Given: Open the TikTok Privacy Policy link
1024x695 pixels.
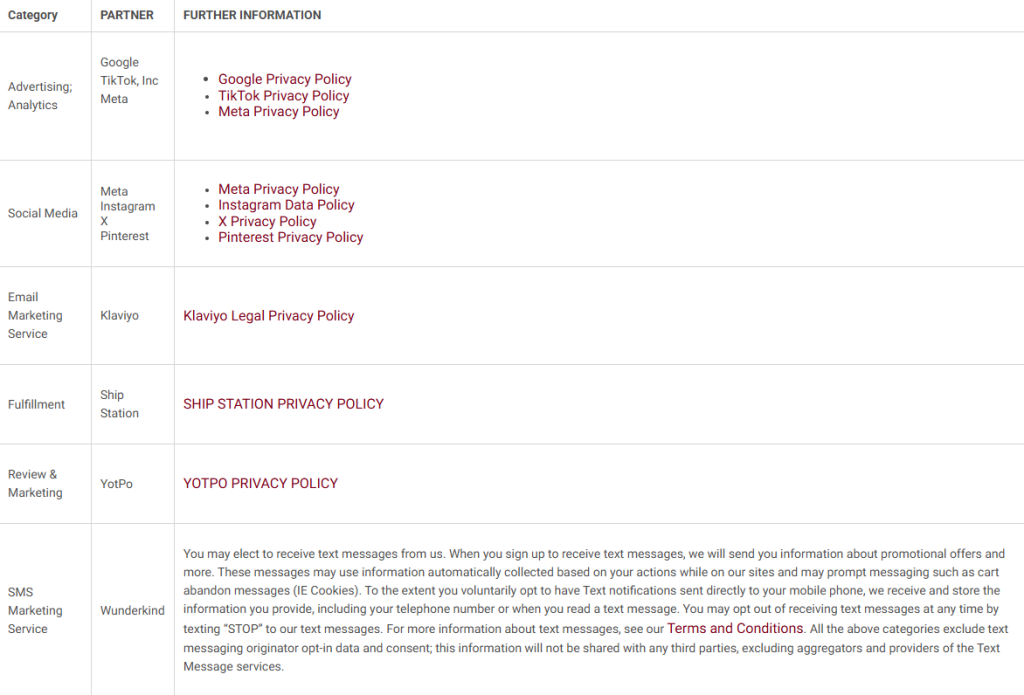Looking at the screenshot, I should [284, 96].
